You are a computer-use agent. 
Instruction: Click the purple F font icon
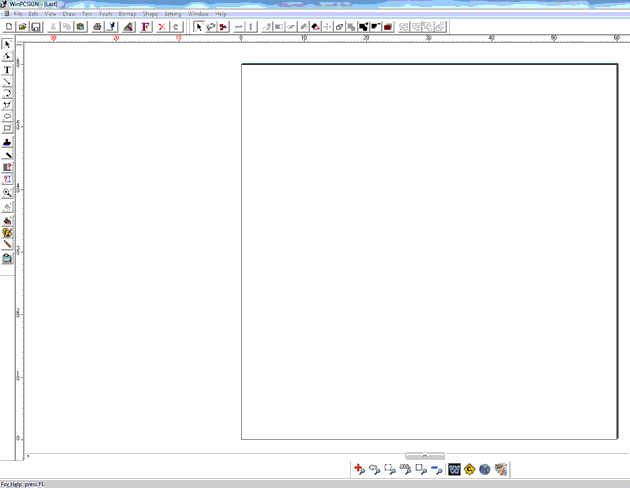click(x=145, y=27)
